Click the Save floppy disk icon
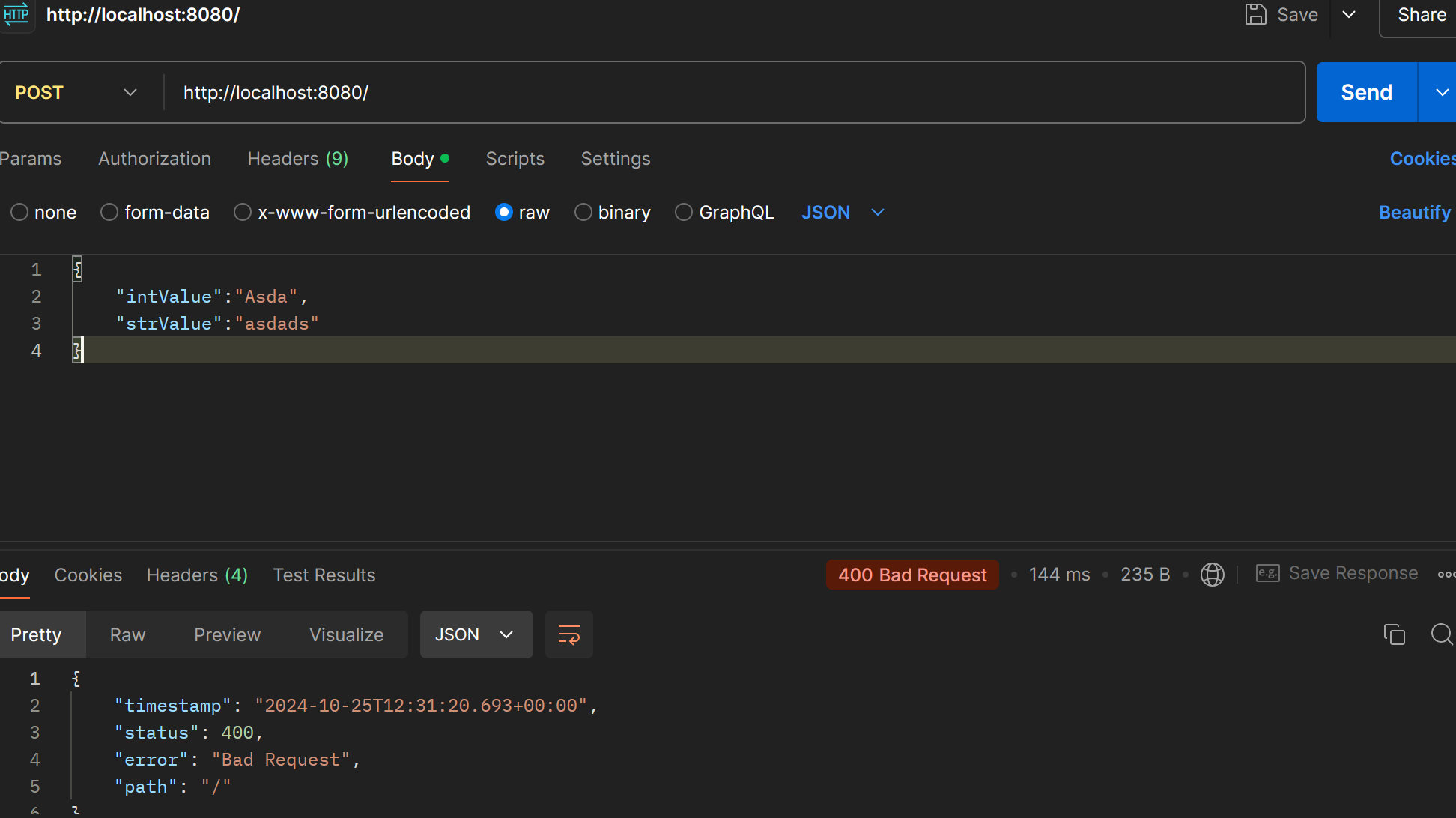The height and width of the screenshot is (818, 1456). (1255, 15)
